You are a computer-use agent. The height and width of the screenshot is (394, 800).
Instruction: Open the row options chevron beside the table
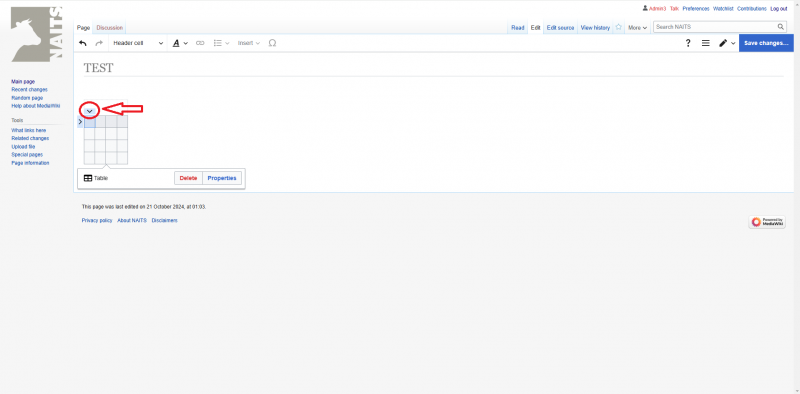(x=80, y=122)
